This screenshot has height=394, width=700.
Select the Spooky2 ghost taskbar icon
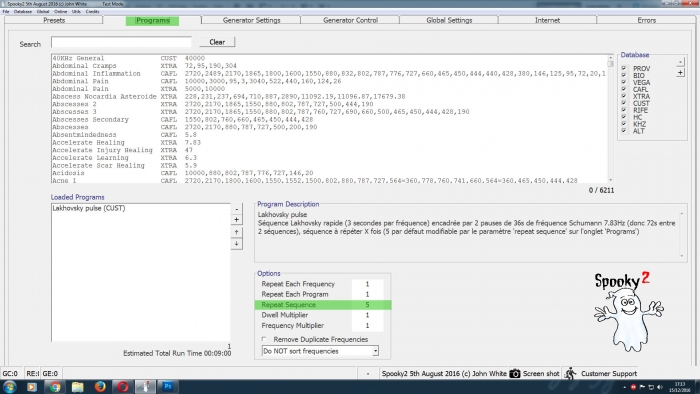(145, 387)
